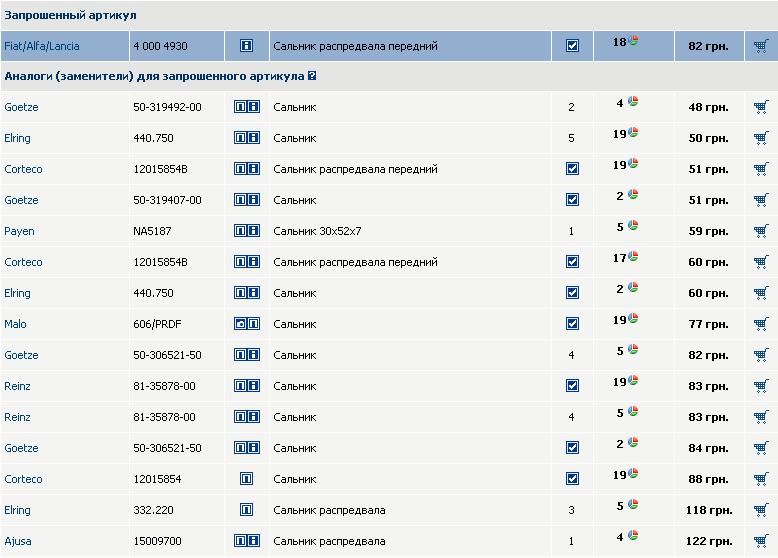Viewport: 778px width, 558px height.
Task: Toggle checkbox for Goetze 50-319407-00
Action: pos(572,200)
